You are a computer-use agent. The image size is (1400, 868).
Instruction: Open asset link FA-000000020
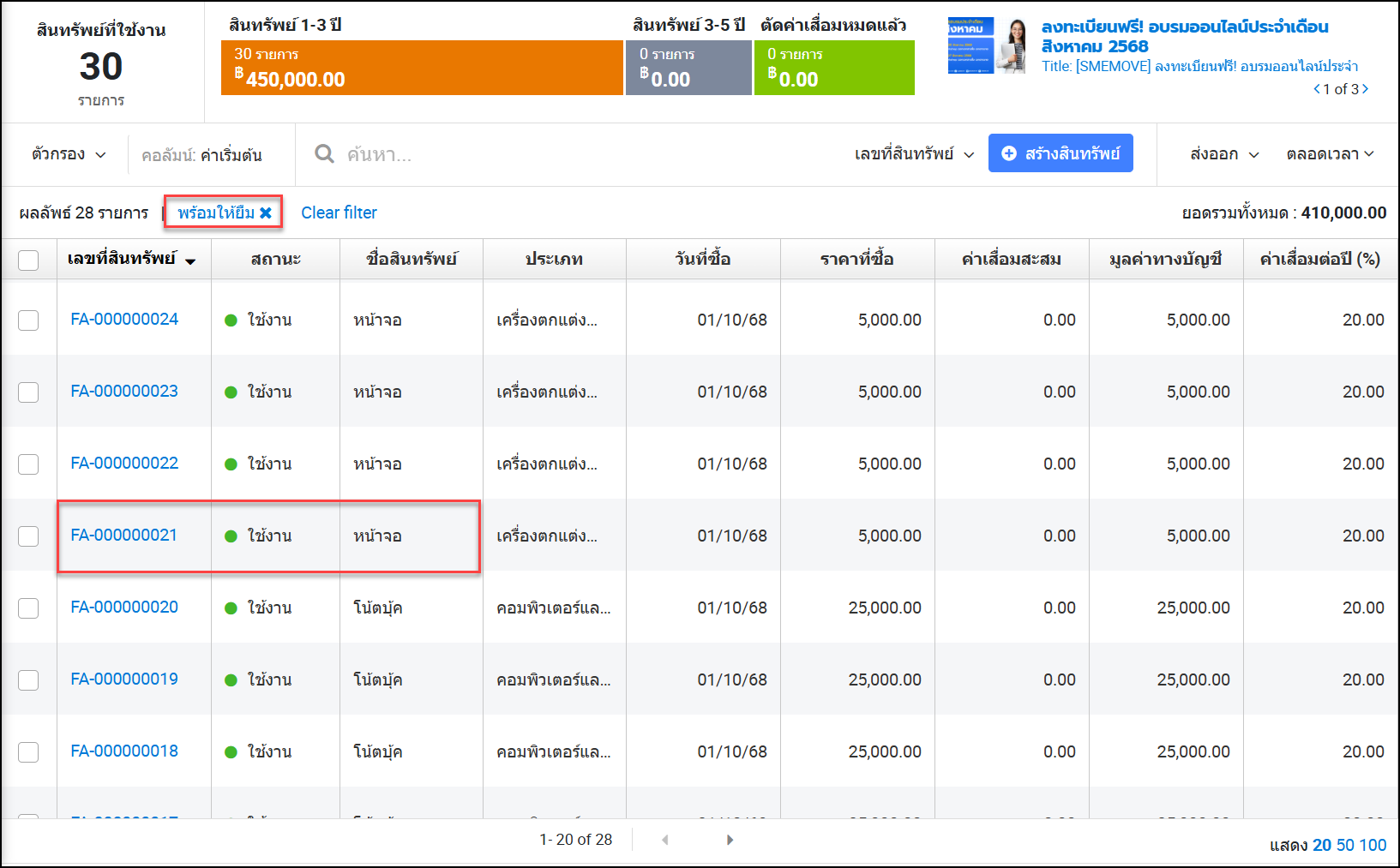(124, 607)
